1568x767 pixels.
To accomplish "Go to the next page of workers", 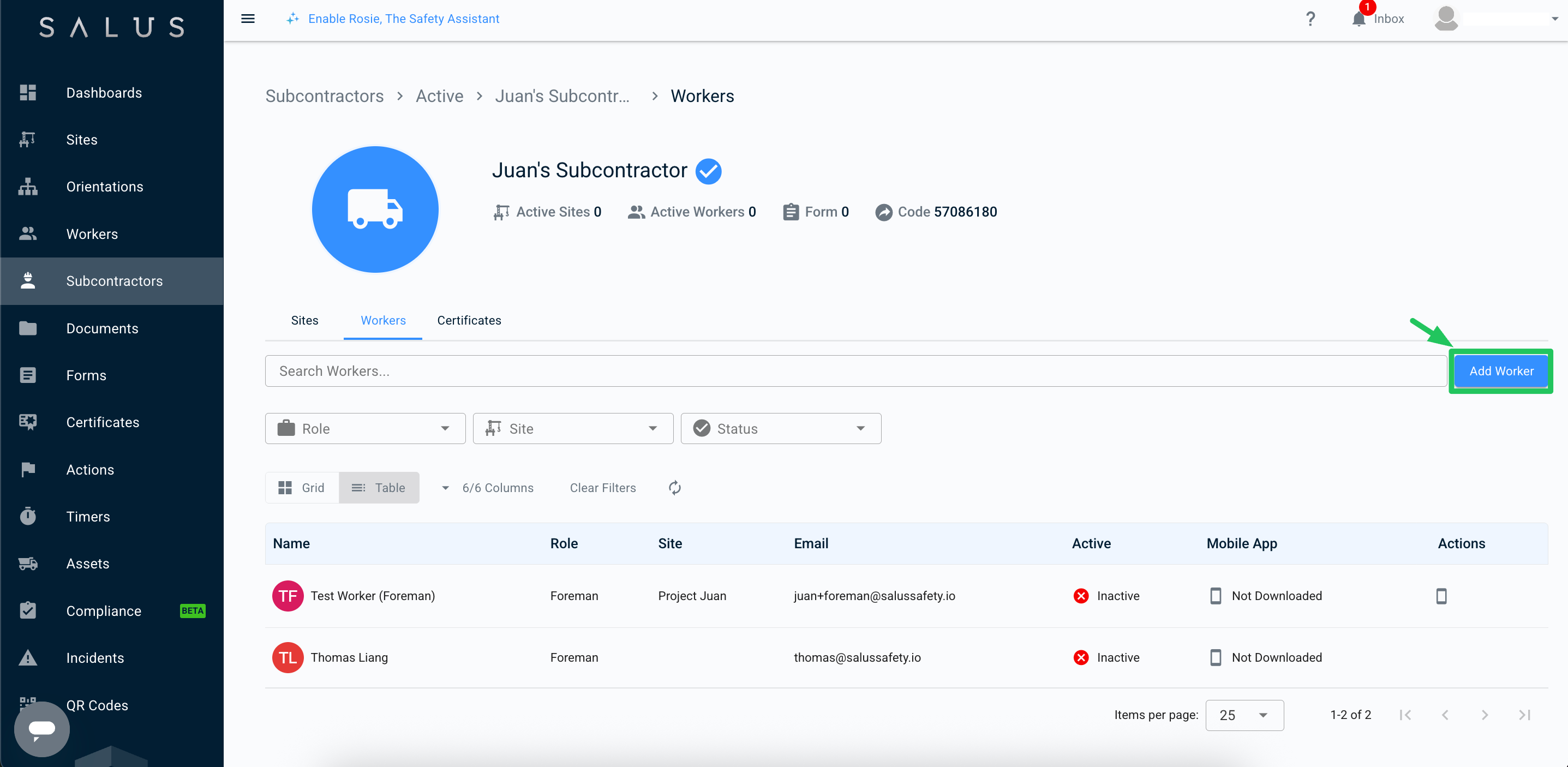I will 1485,715.
